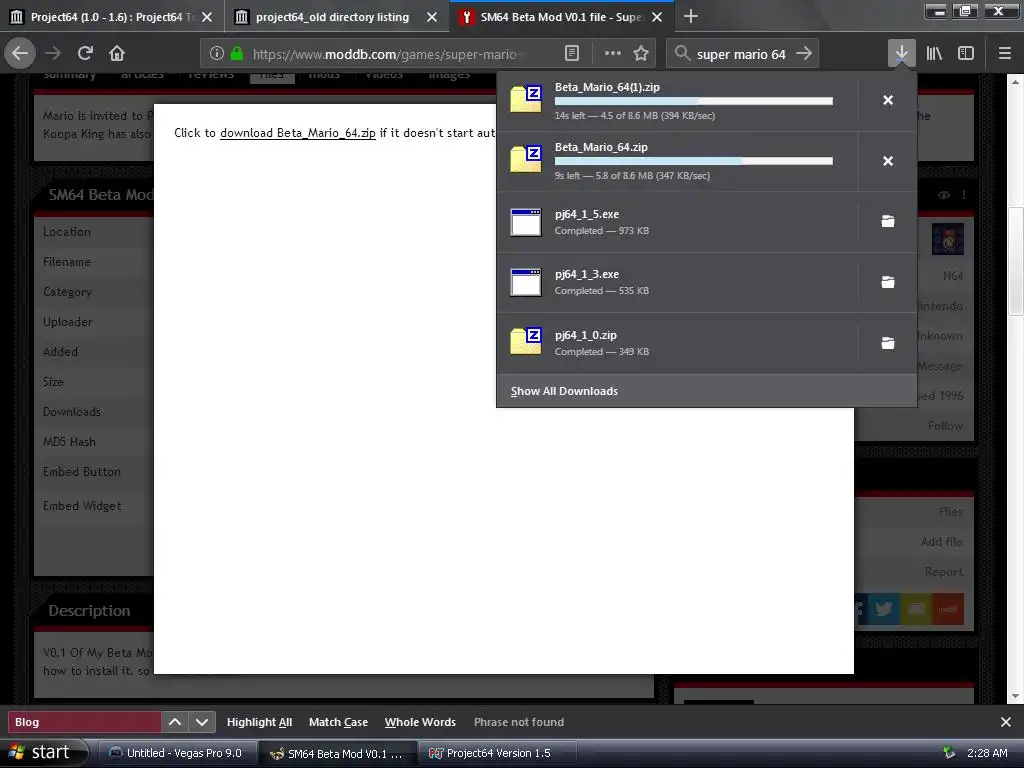Click scrollbar up arrow
Image resolution: width=1024 pixels, height=768 pixels.
pos(1016,82)
